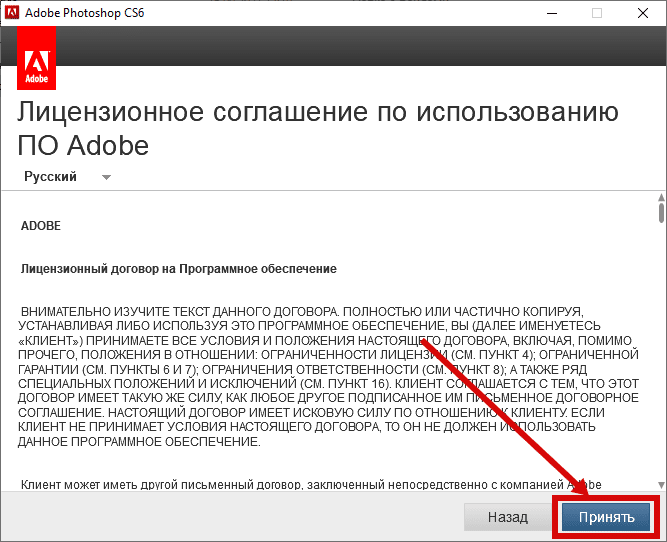
Task: Click the scrollbar down arrow
Action: [x=661, y=485]
